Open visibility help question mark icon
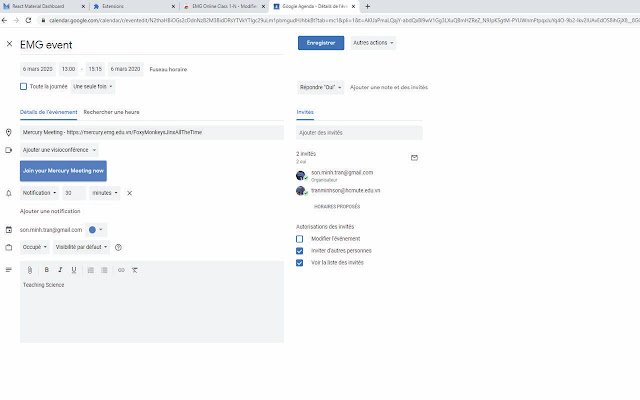This screenshot has height=400, width=640. pos(118,247)
